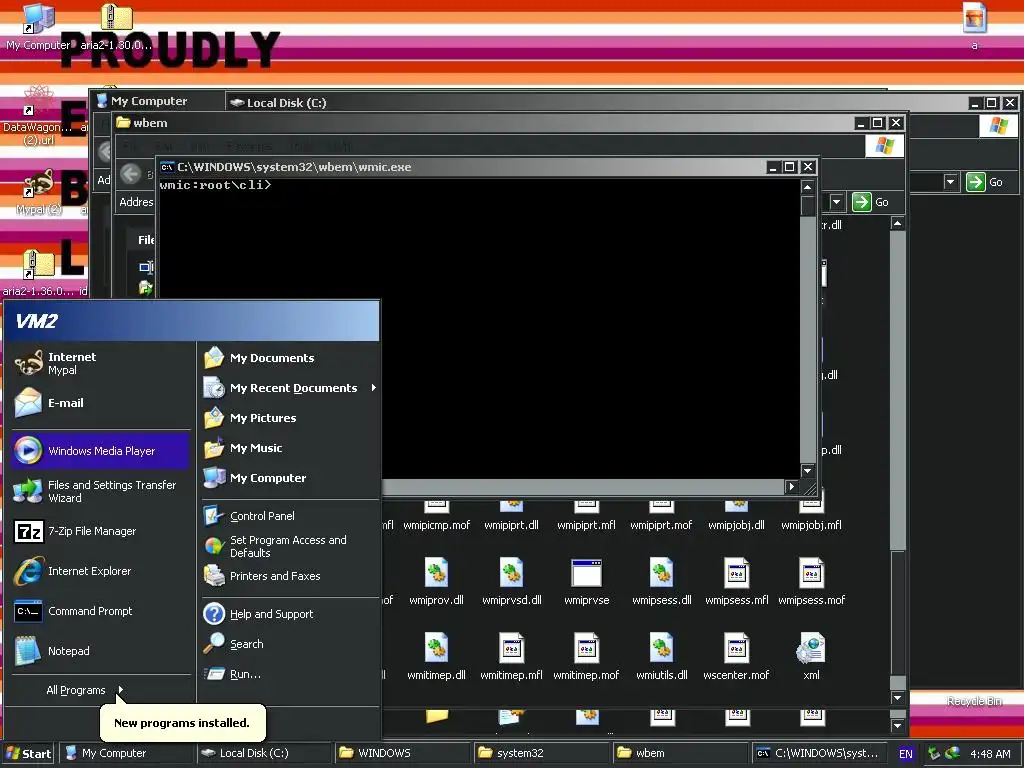1024x768 pixels.
Task: Open Set Program Access and Defaults
Action: 290,546
